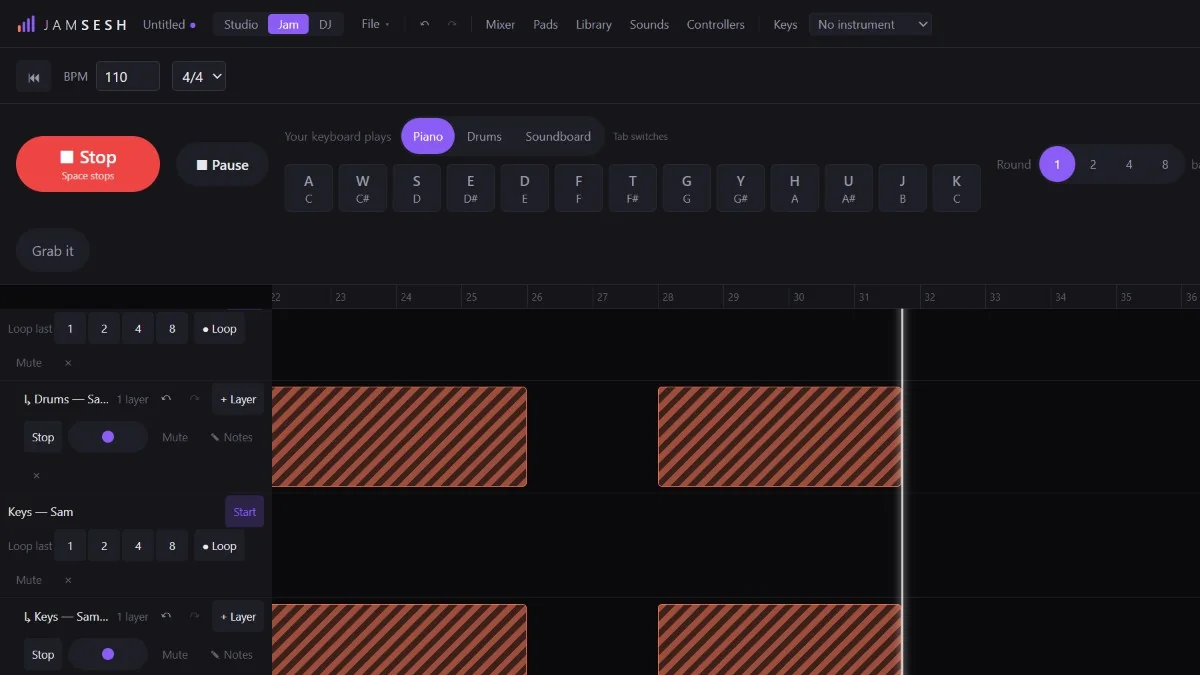Open the time signature 4/4 dropdown

[x=199, y=77]
